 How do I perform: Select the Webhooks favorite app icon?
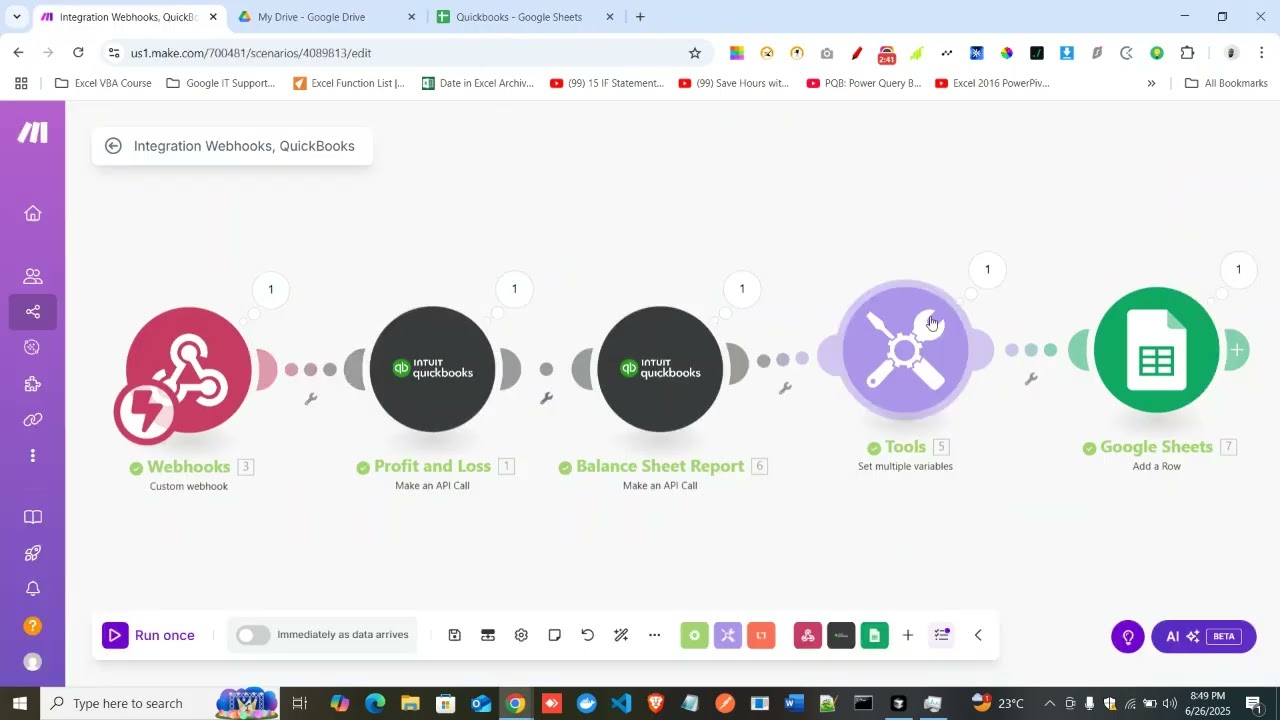(x=808, y=635)
